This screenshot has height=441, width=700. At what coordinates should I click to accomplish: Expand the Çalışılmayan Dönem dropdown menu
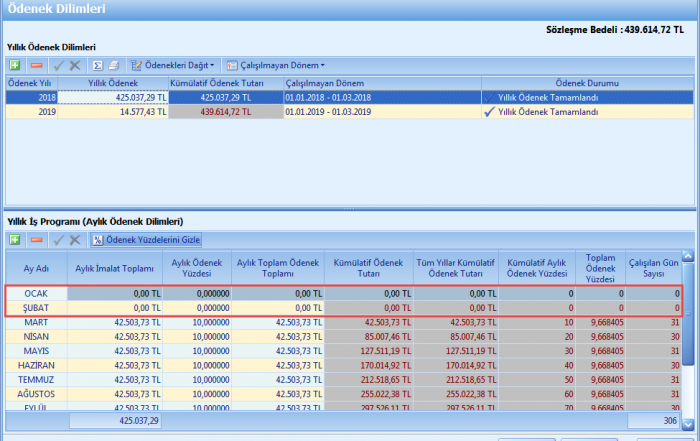[x=275, y=65]
